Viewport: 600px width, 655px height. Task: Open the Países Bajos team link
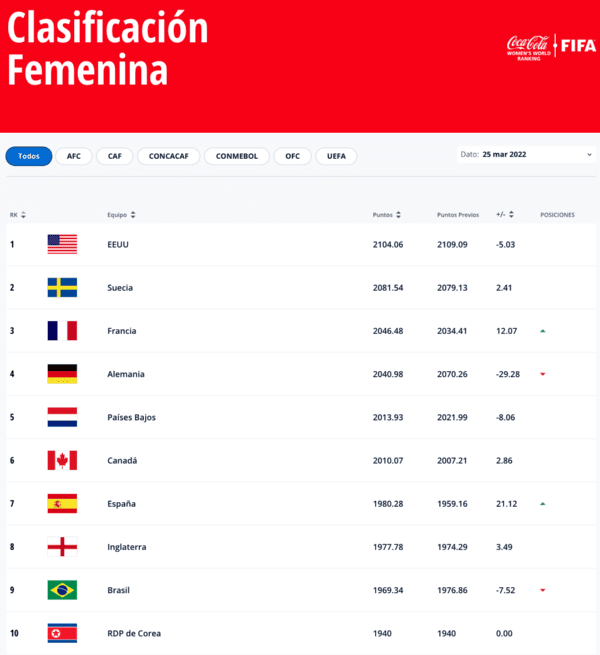tap(132, 417)
